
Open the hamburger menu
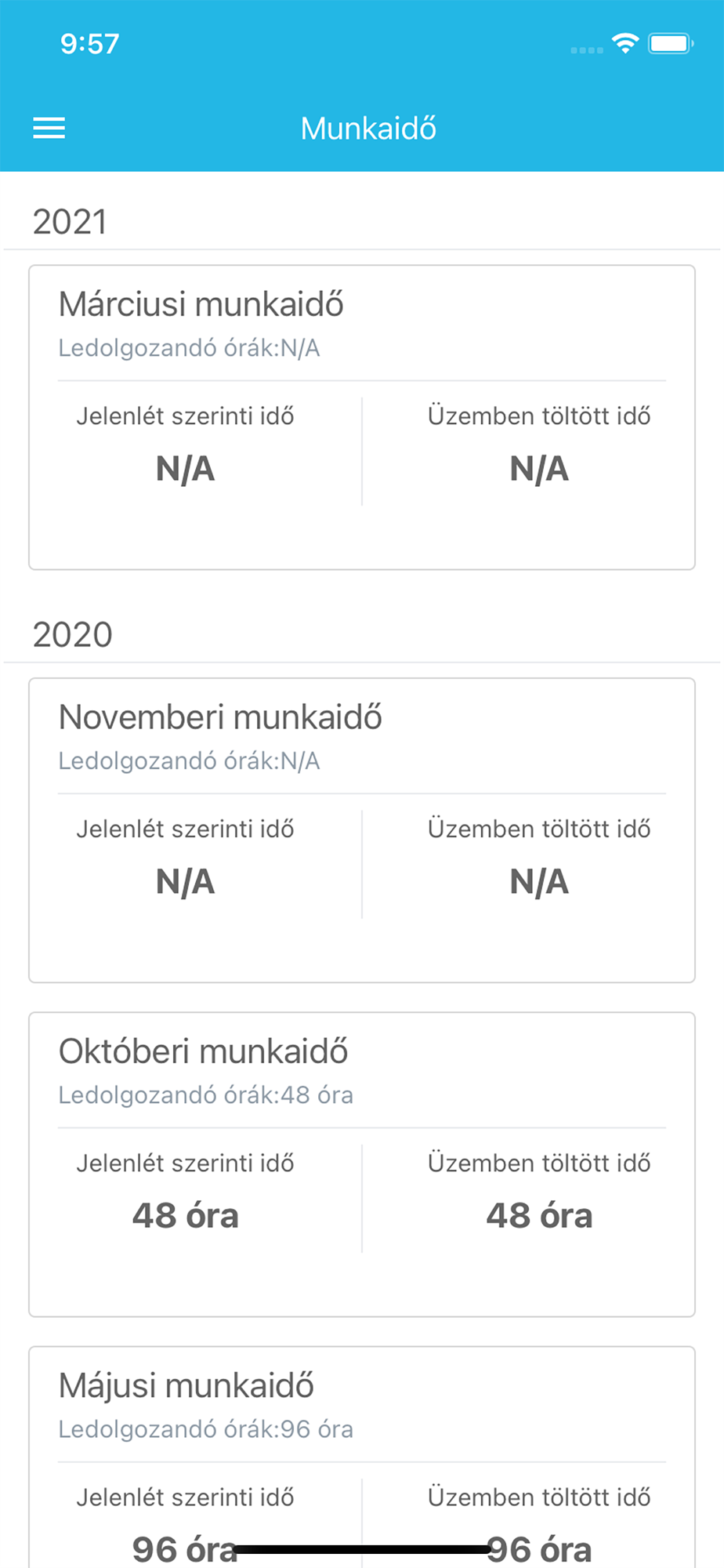(x=49, y=128)
